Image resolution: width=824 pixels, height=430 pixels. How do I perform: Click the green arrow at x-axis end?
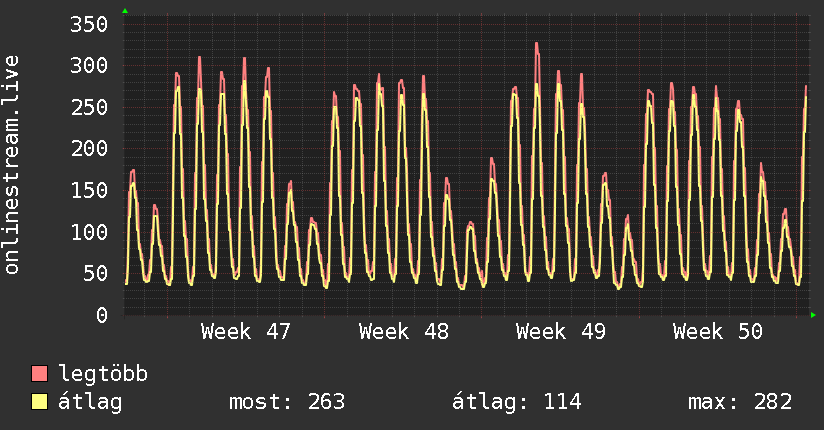tap(813, 315)
